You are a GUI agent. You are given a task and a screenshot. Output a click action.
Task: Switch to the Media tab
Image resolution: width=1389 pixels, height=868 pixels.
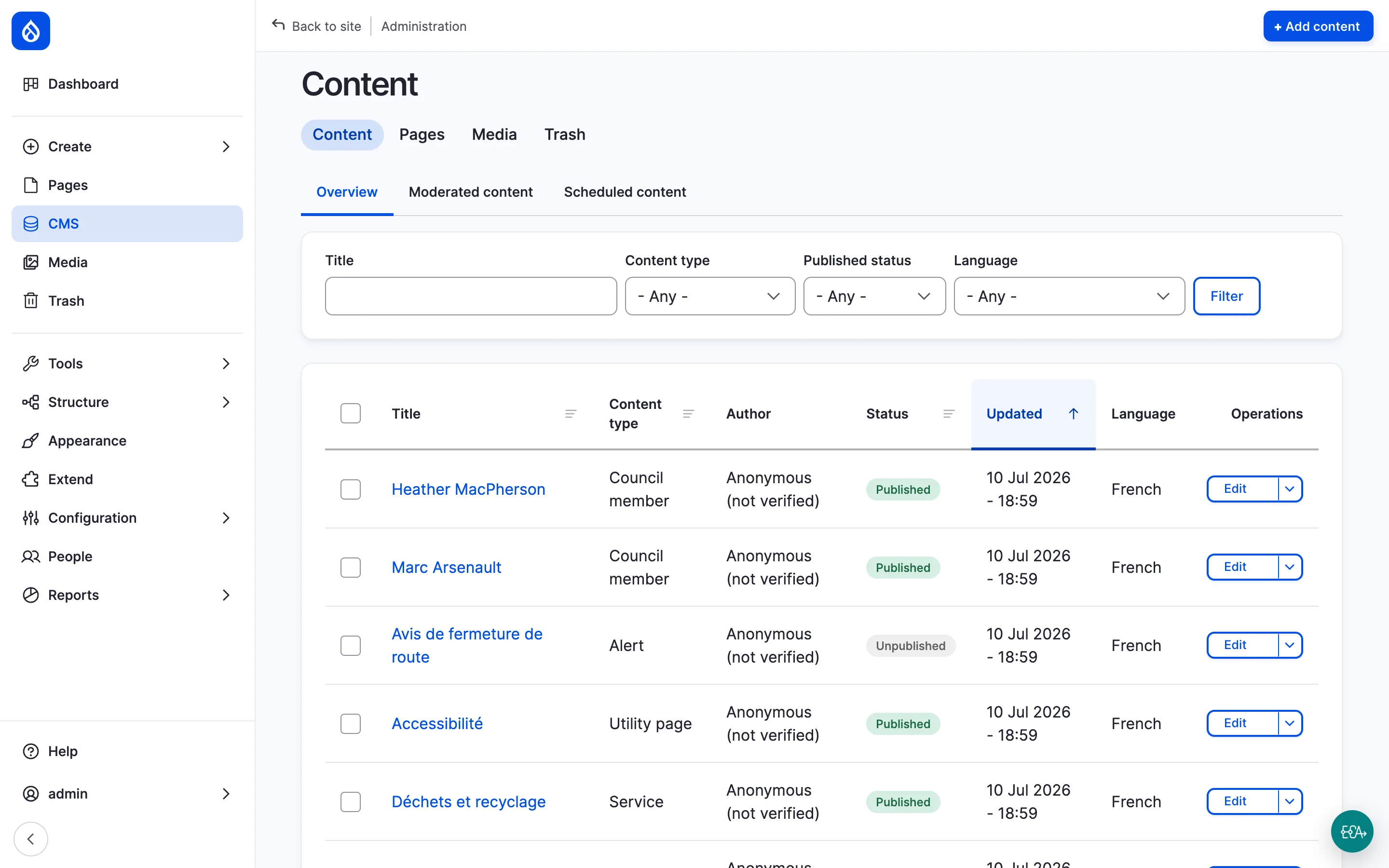pyautogui.click(x=494, y=135)
